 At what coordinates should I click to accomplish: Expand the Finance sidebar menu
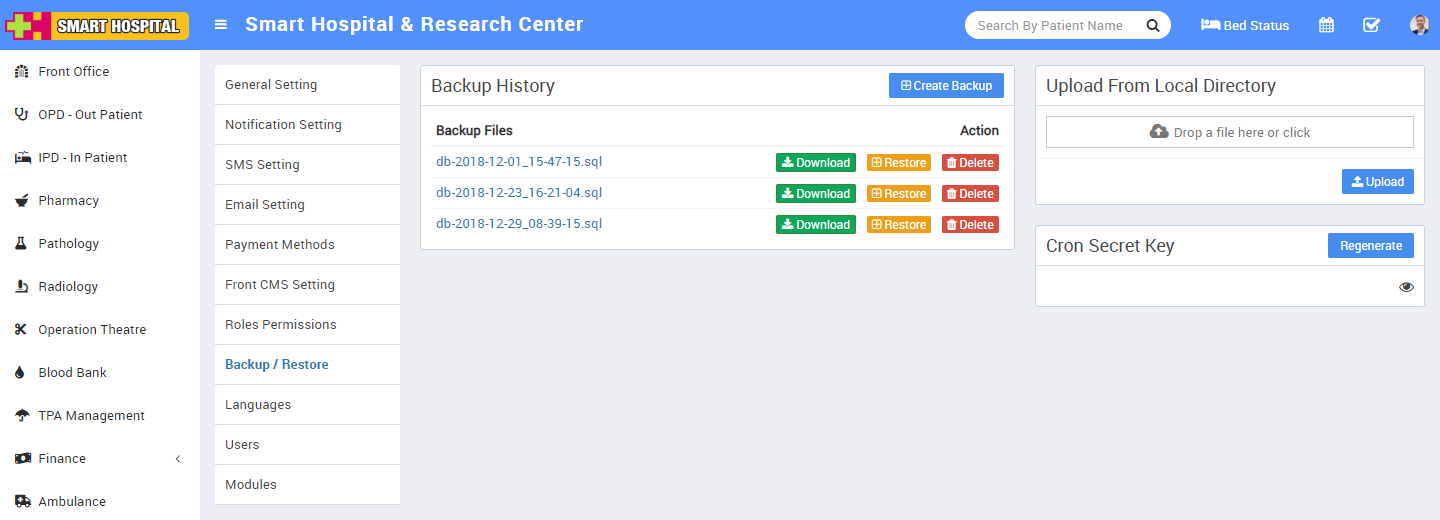point(62,459)
